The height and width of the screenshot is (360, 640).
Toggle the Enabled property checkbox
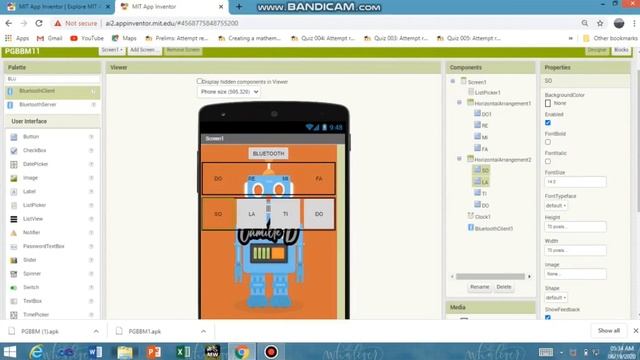pos(548,123)
